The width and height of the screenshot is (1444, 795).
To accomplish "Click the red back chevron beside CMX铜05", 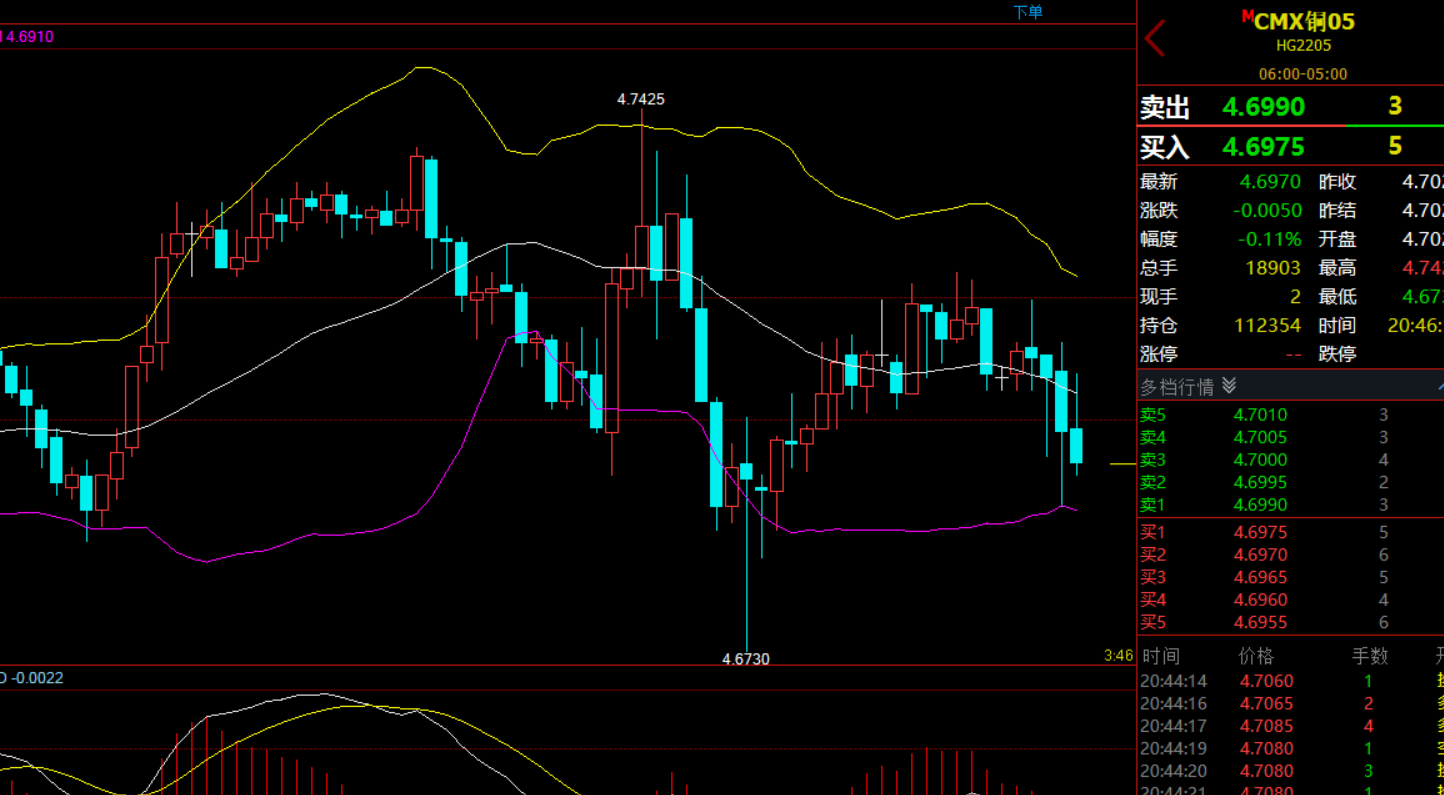I will [x=1156, y=38].
